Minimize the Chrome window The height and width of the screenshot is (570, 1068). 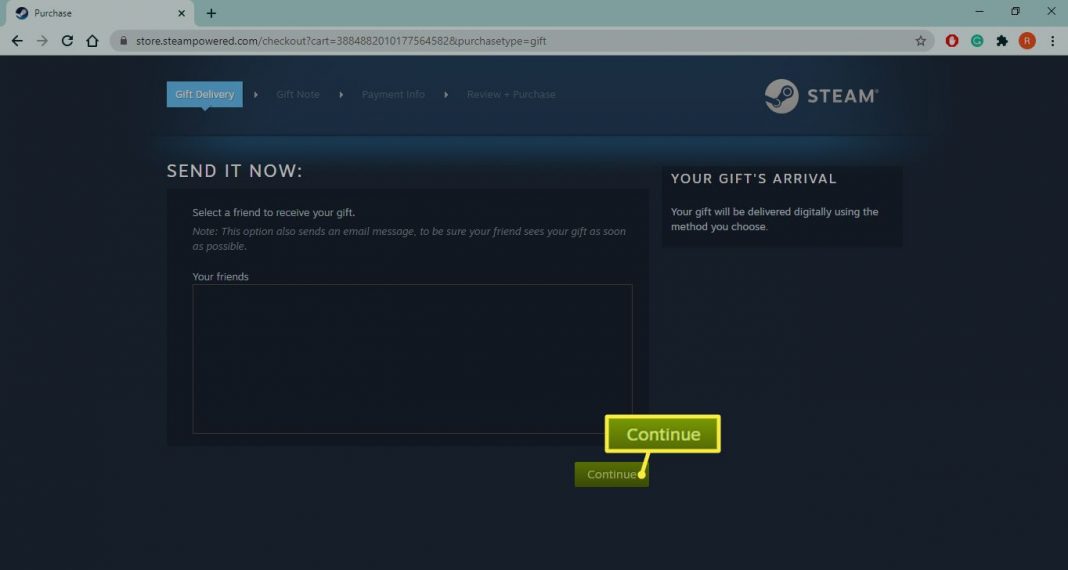click(979, 12)
